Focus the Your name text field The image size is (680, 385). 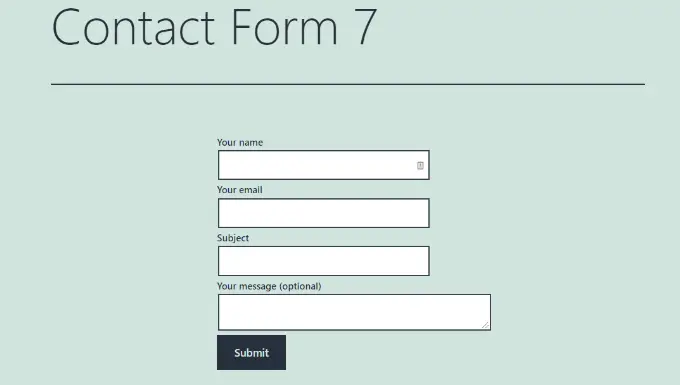pos(324,165)
